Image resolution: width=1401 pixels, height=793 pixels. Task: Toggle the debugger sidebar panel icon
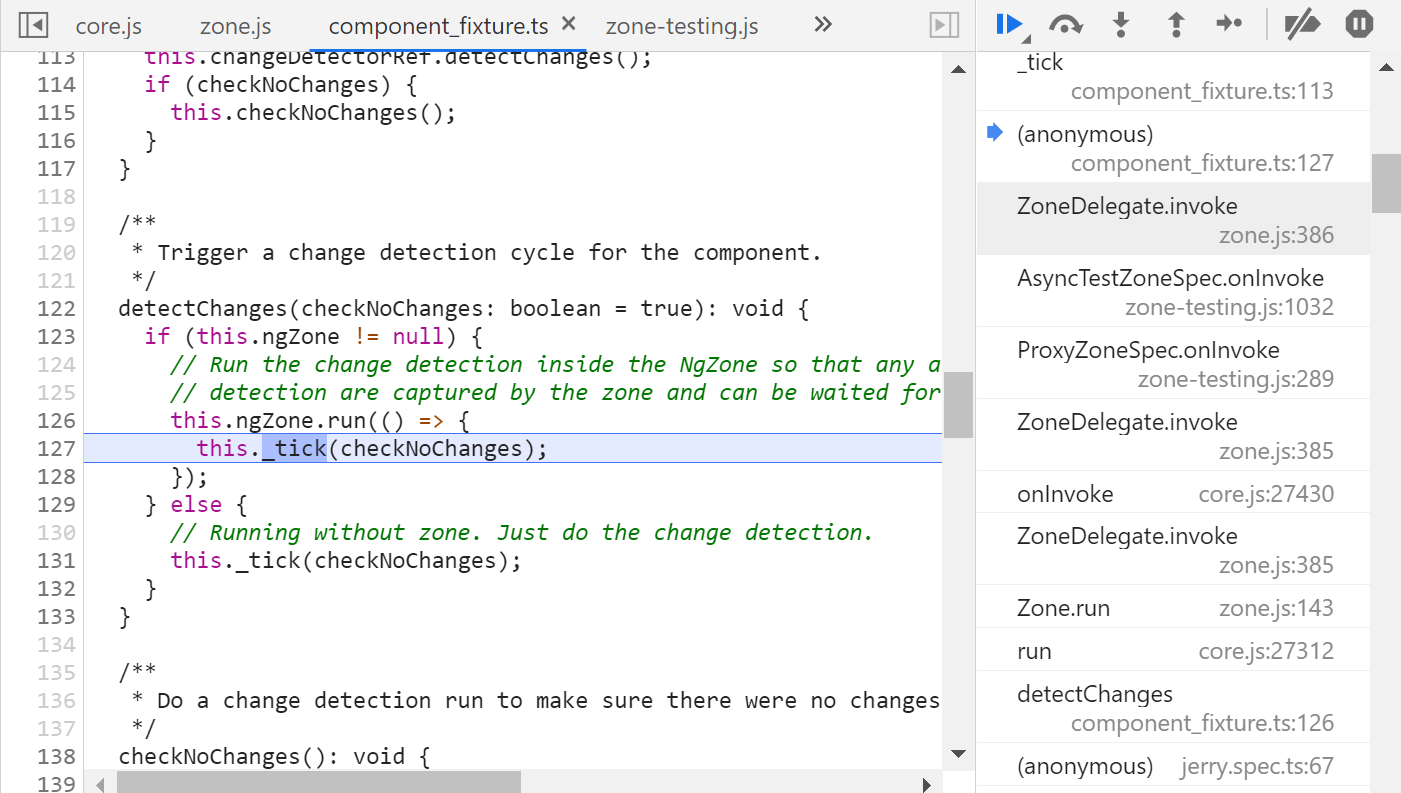point(944,25)
